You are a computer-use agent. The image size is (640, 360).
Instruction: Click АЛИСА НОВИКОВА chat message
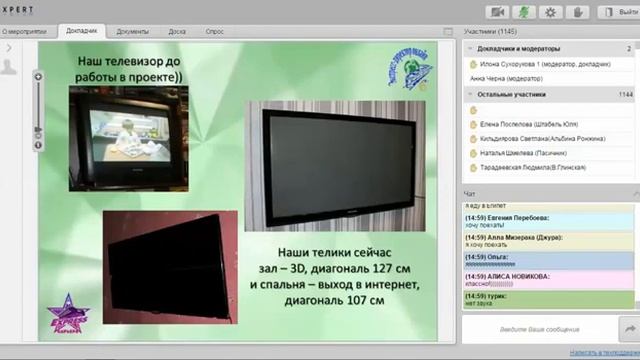pyautogui.click(x=549, y=280)
